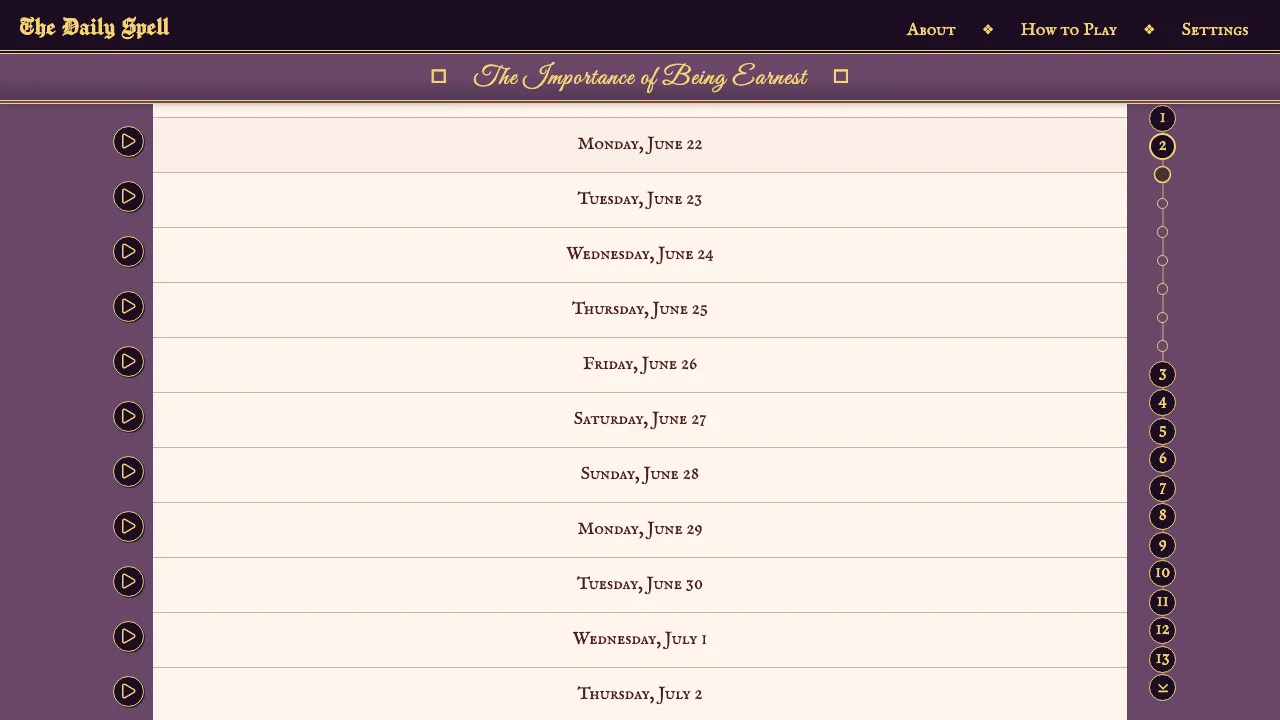Jump to chapter 10 marker
1280x720 pixels.
click(1162, 574)
